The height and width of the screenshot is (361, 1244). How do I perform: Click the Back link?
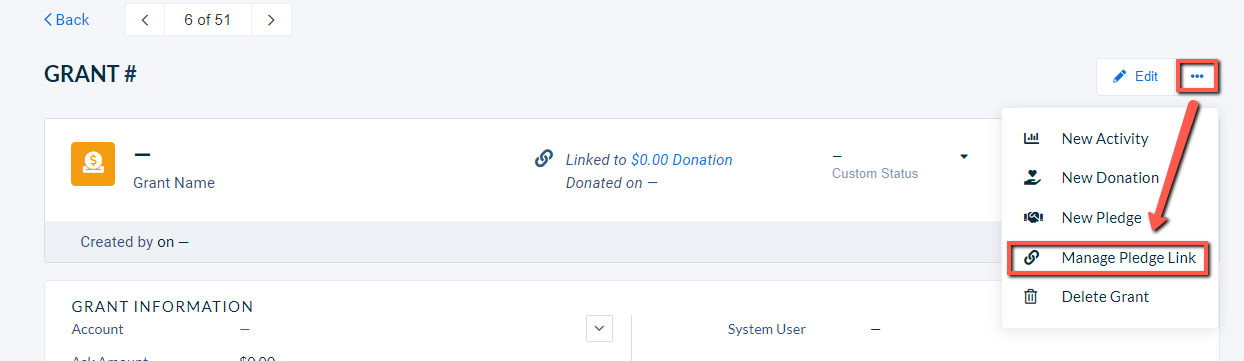click(66, 20)
